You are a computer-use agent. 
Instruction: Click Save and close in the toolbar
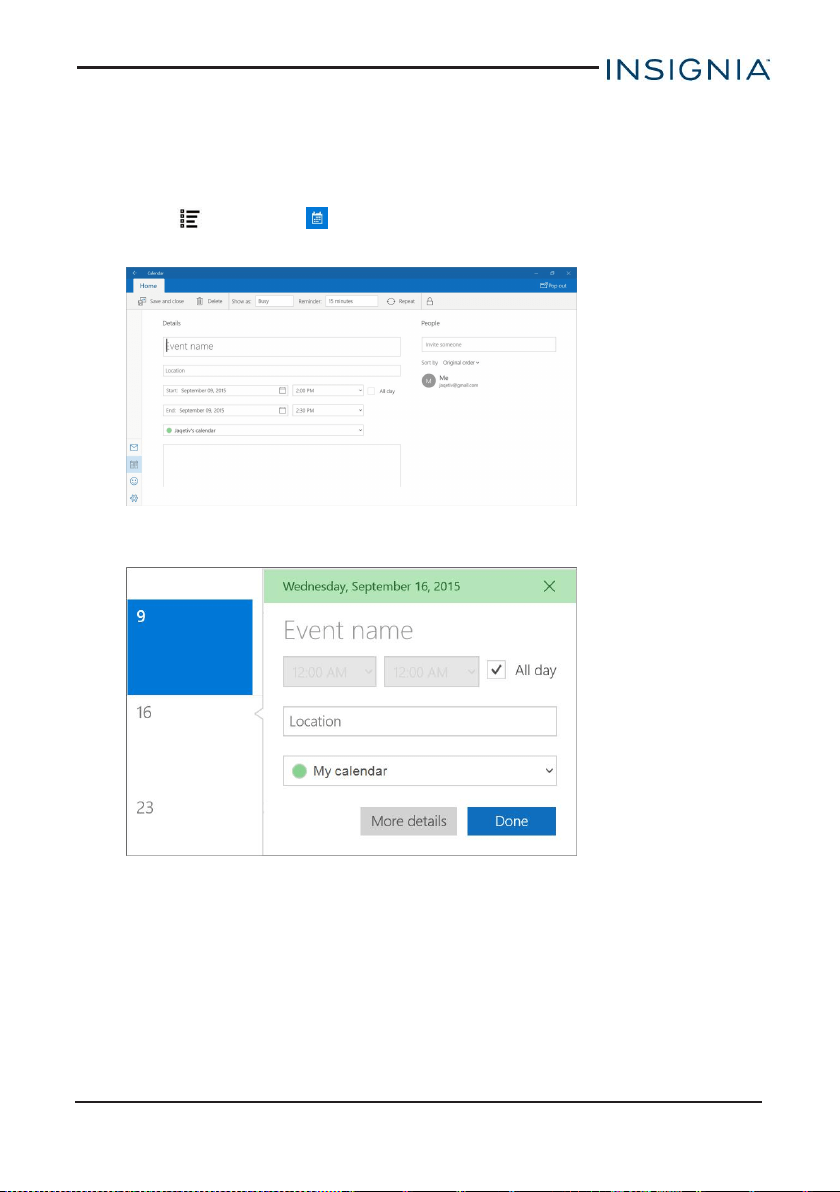(161, 301)
